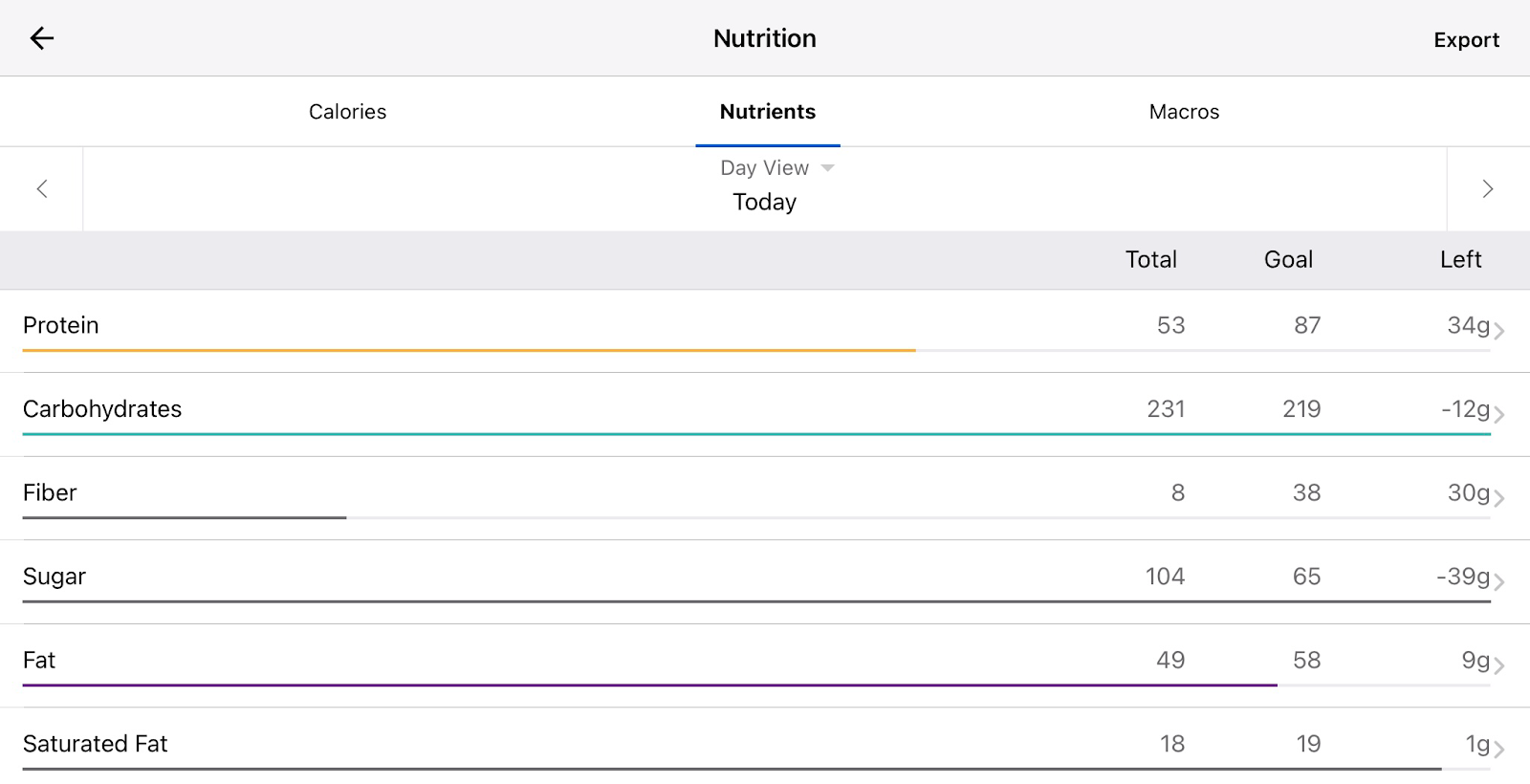Image resolution: width=1530 pixels, height=784 pixels.
Task: Switch to the Calories tab
Action: tap(346, 111)
